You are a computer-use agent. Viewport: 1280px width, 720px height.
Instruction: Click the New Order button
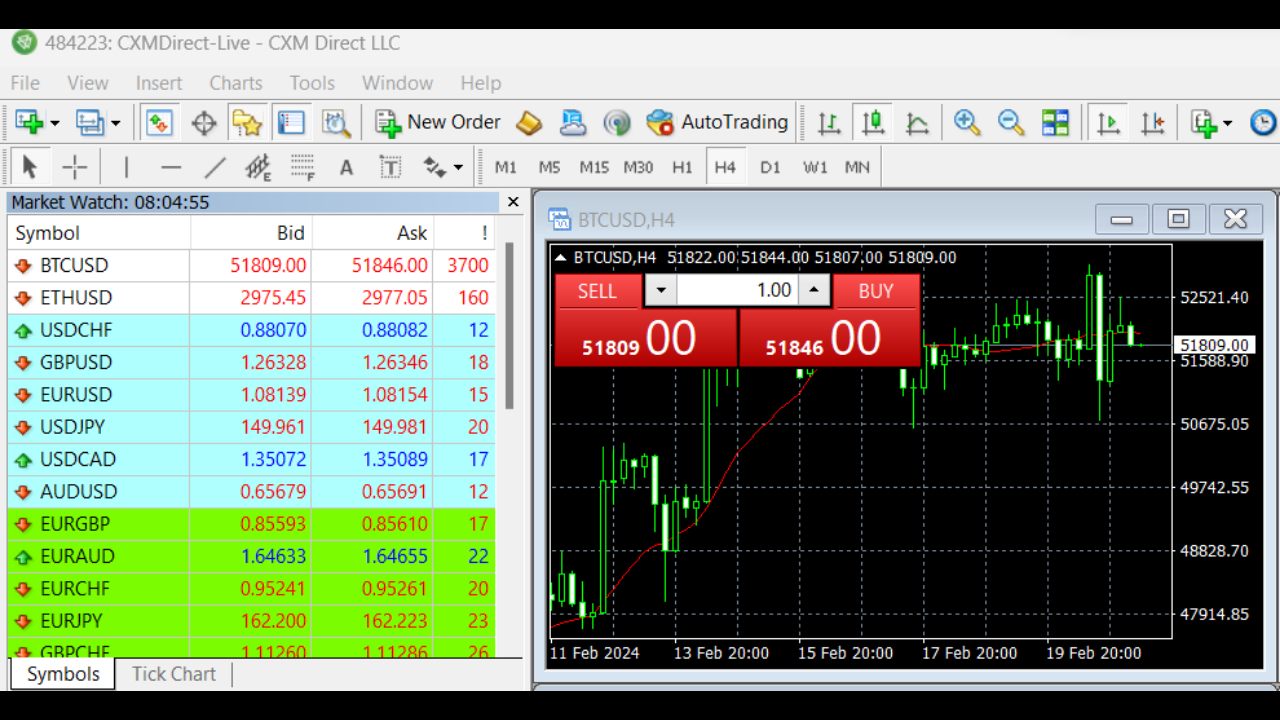tap(437, 122)
